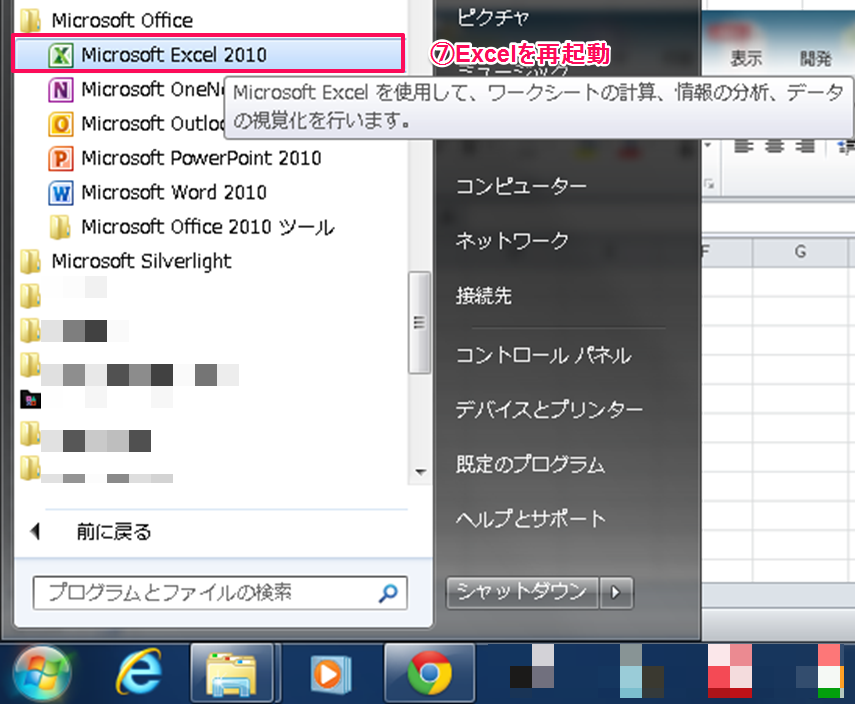Launch Microsoft Excel 2010 from the programs list
855x704 pixels.
coord(173,54)
